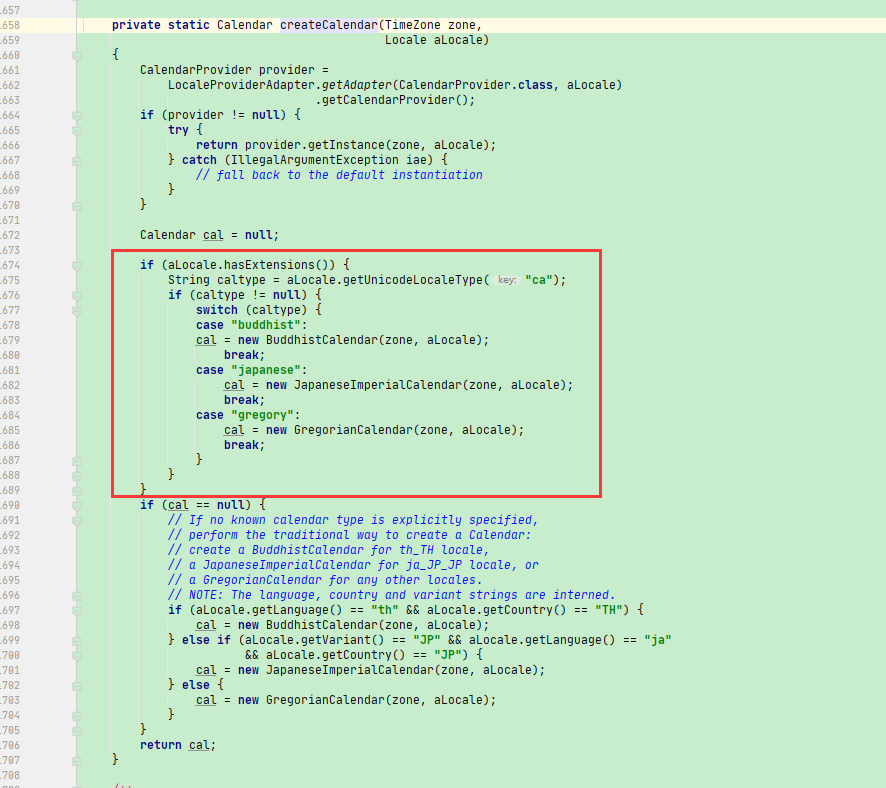Click method end fold marker at line 707

pos(77,760)
